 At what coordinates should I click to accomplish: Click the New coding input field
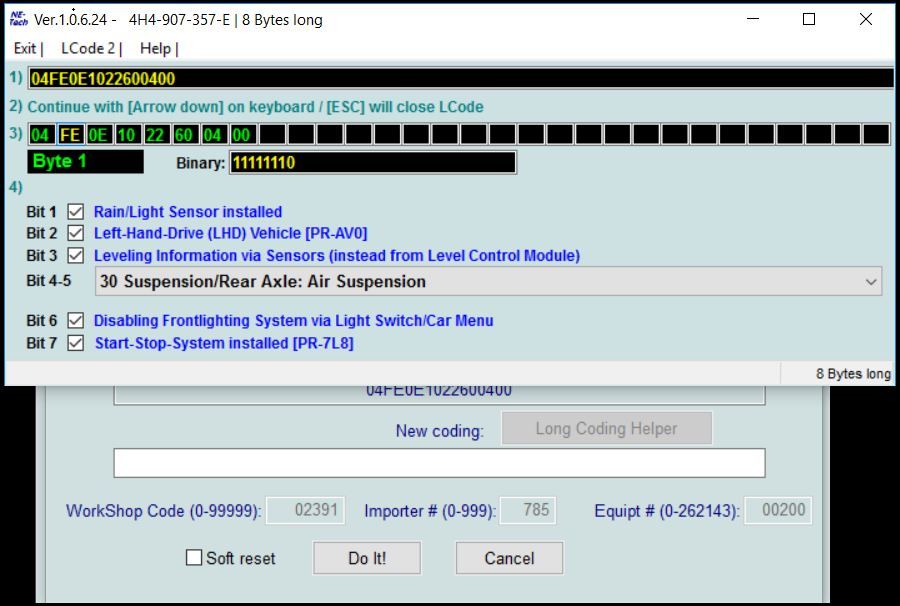440,463
